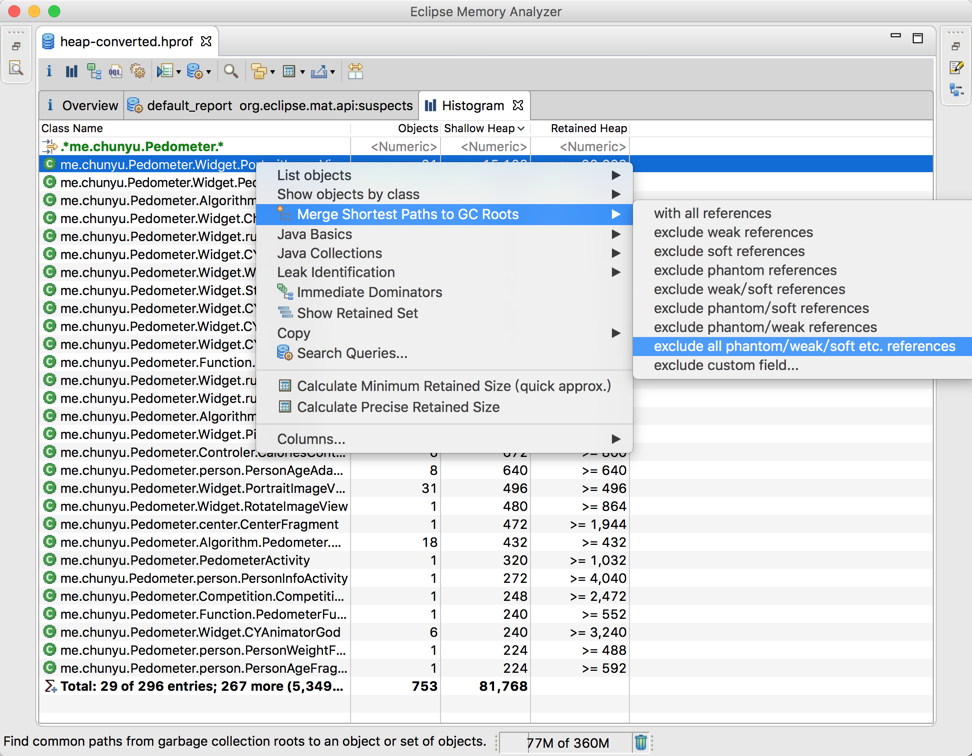The image size is (972, 756).
Task: Sort by Objects column header
Action: pyautogui.click(x=395, y=128)
